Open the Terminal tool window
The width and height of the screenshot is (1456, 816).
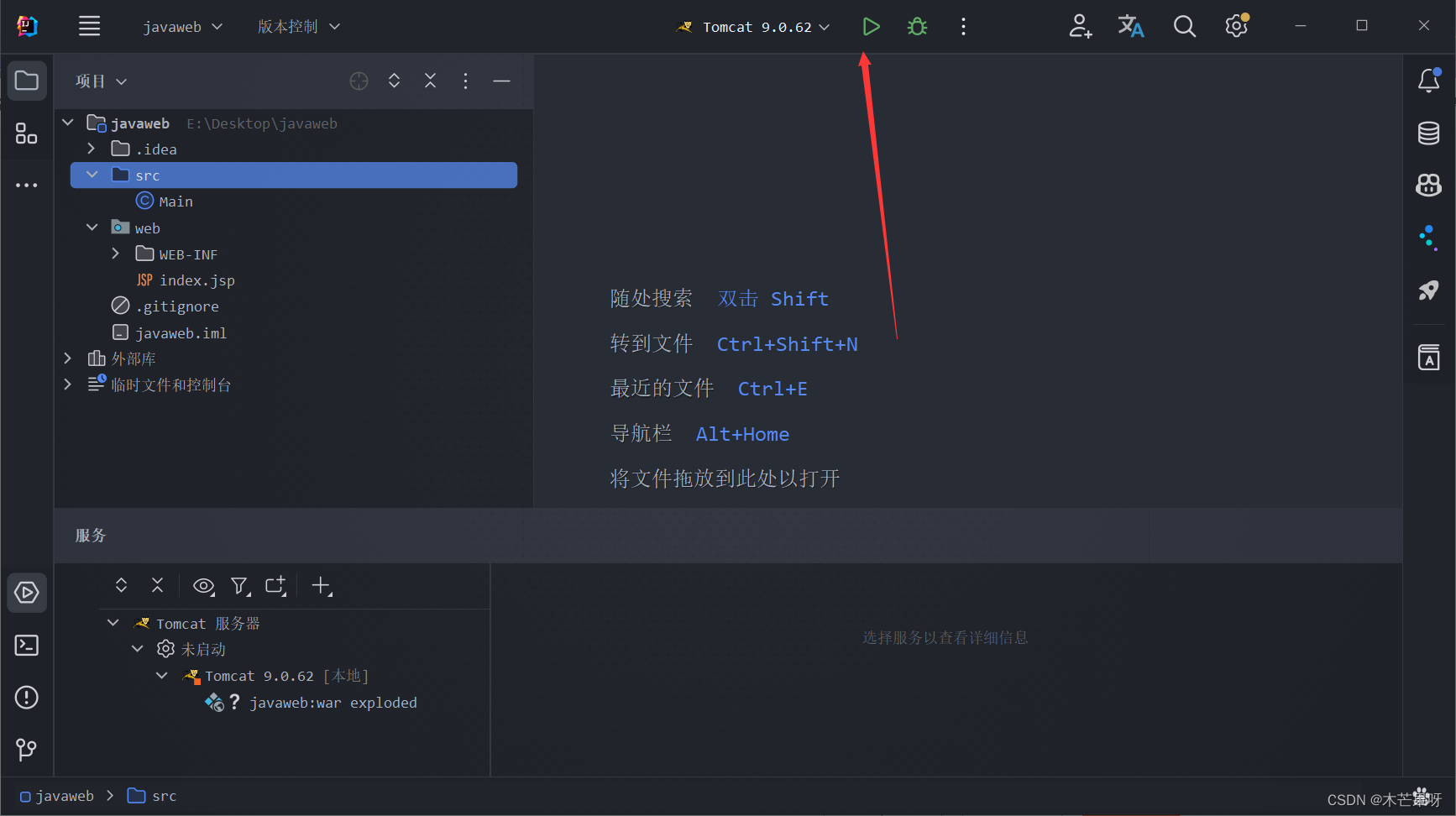tap(27, 646)
